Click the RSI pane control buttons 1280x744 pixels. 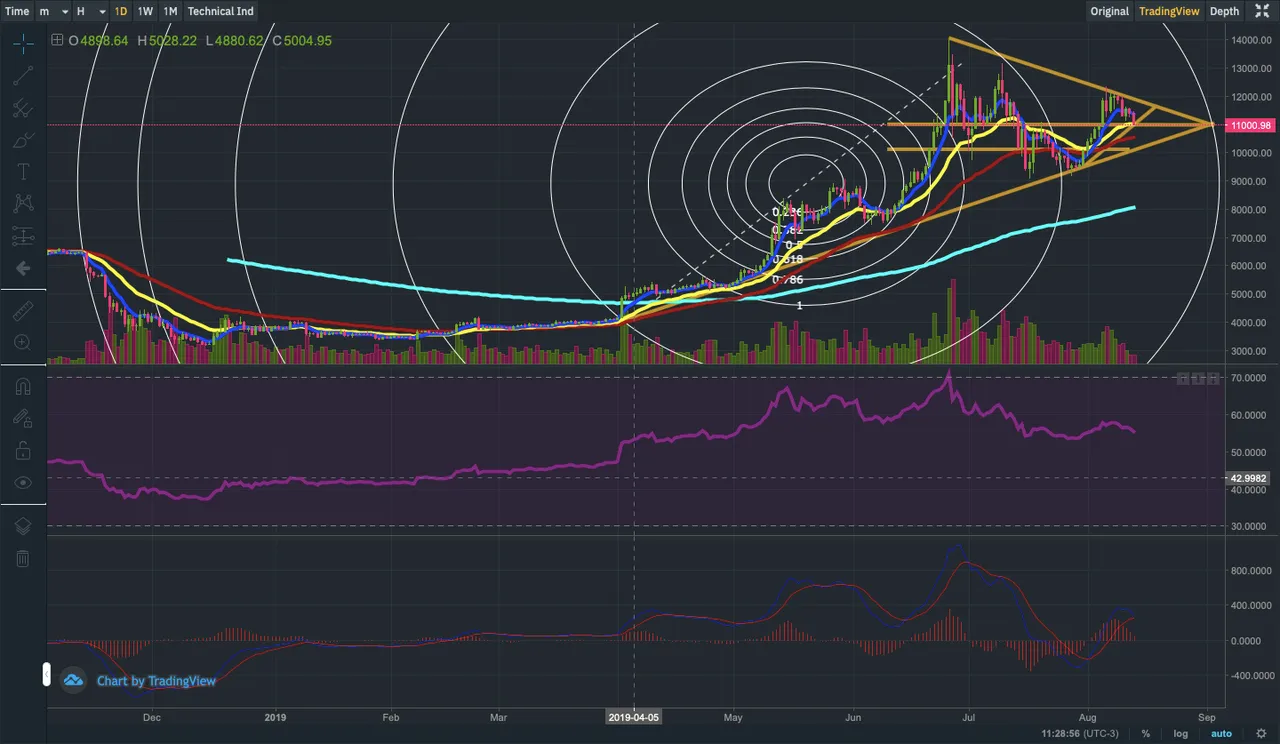1198,379
